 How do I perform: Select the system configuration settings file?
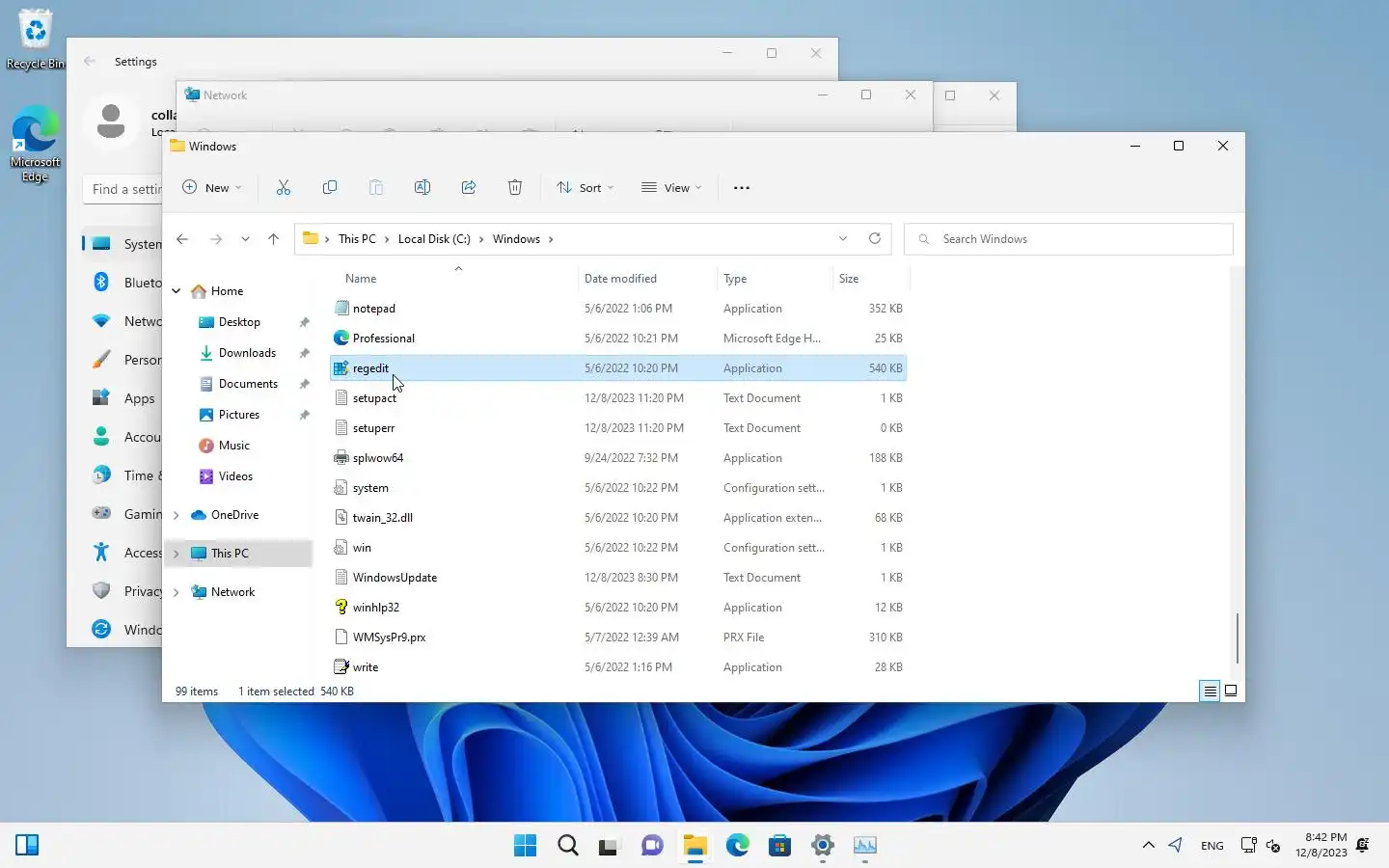618,488
